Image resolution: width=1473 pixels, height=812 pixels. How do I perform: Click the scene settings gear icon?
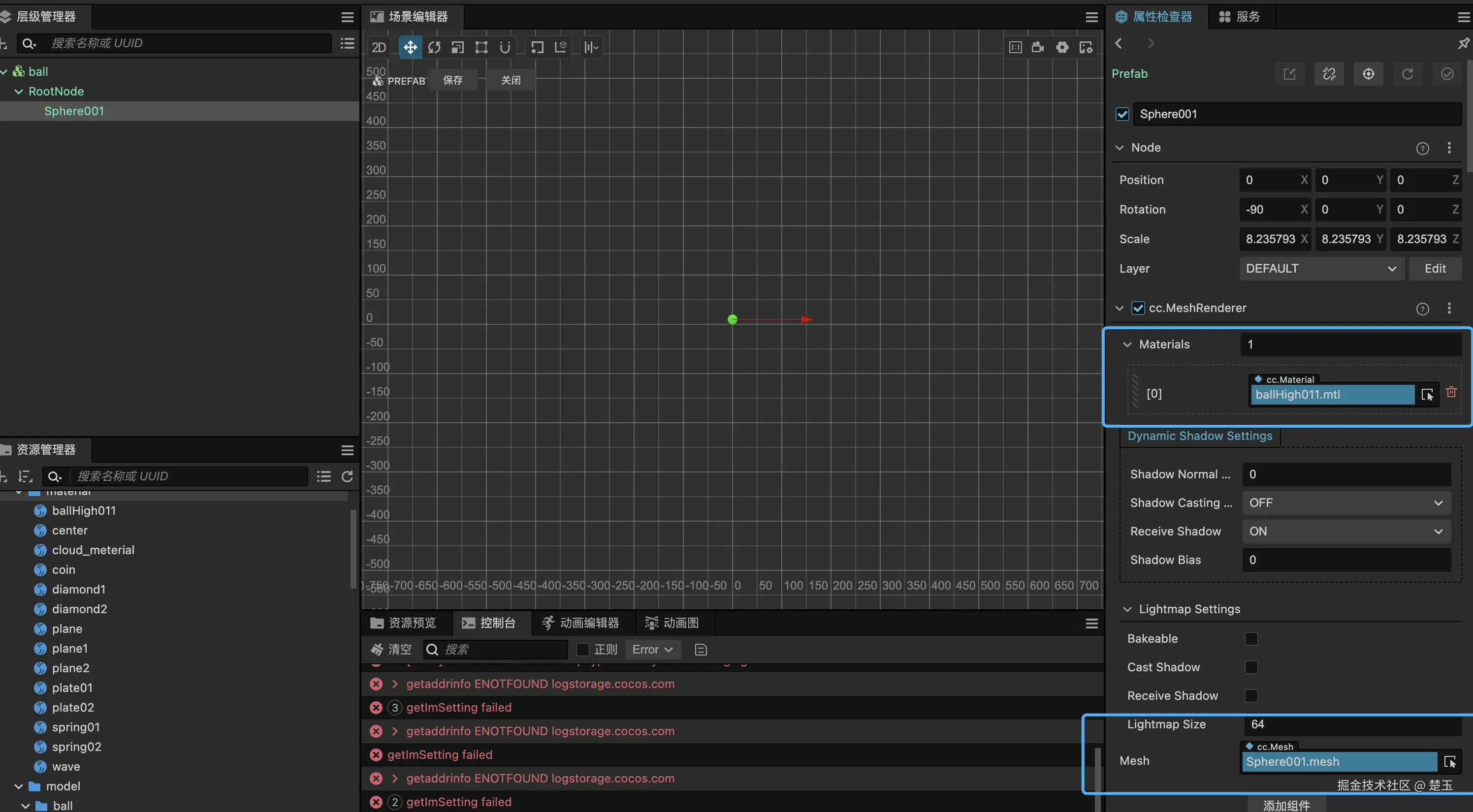[x=1062, y=47]
